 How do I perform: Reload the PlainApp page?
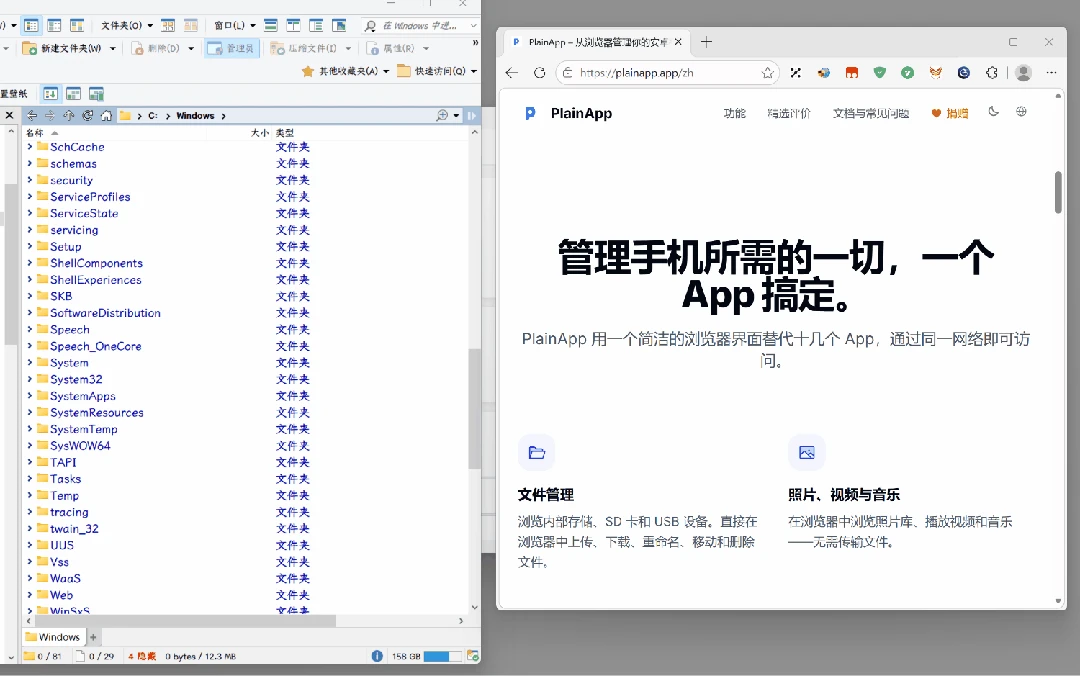(539, 72)
